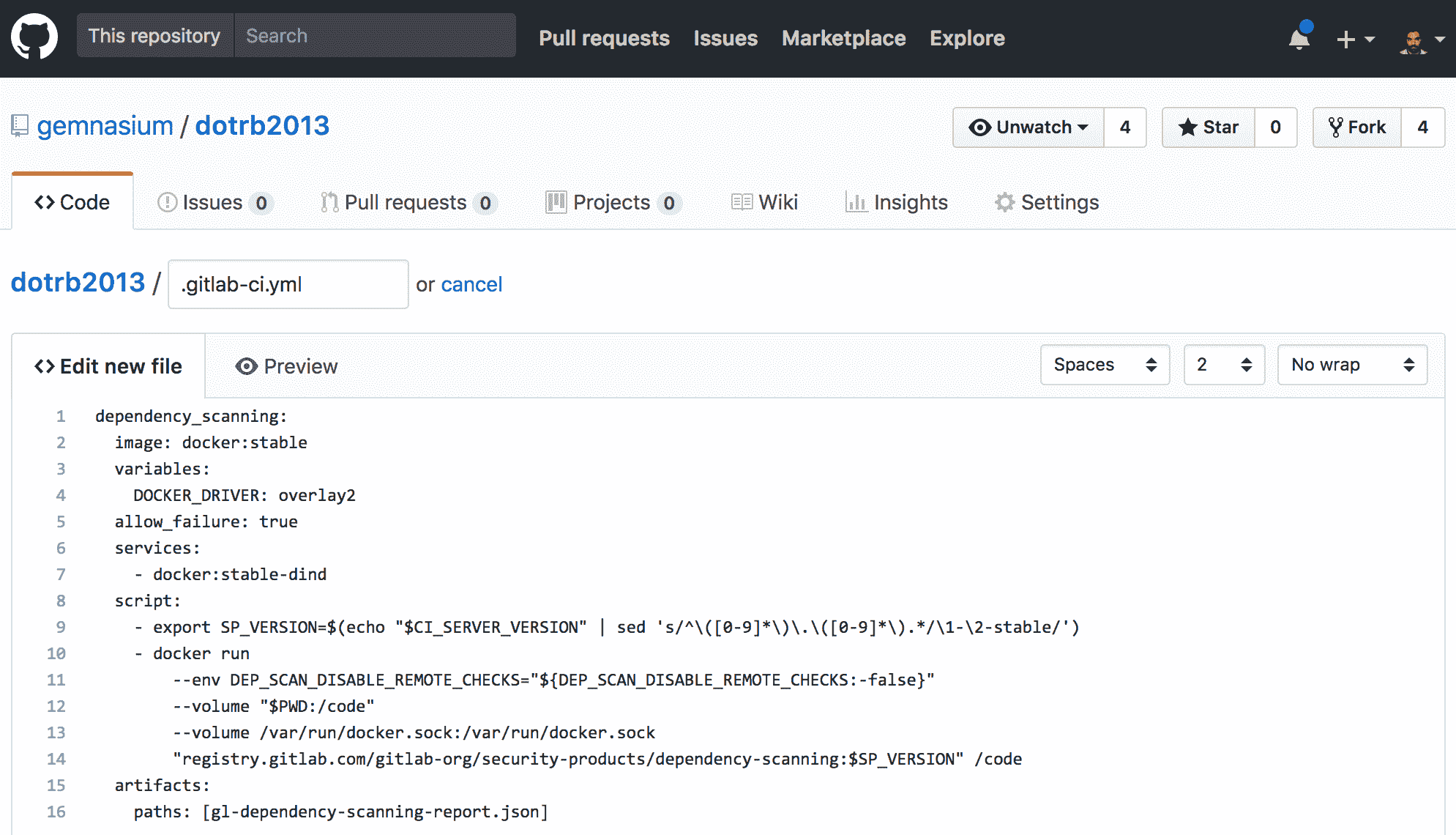
Task: Place cursor on dependency_scanning: line
Action: pyautogui.click(x=191, y=416)
